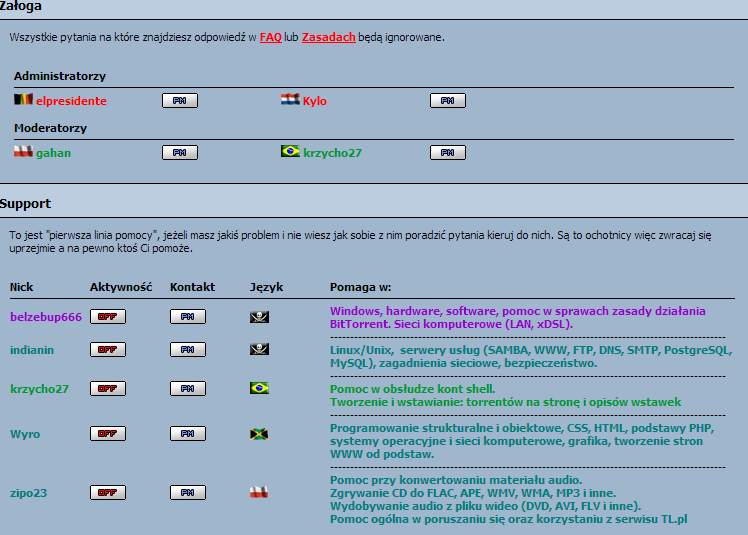Open krzycho27 profile in Support table

[x=40, y=389]
